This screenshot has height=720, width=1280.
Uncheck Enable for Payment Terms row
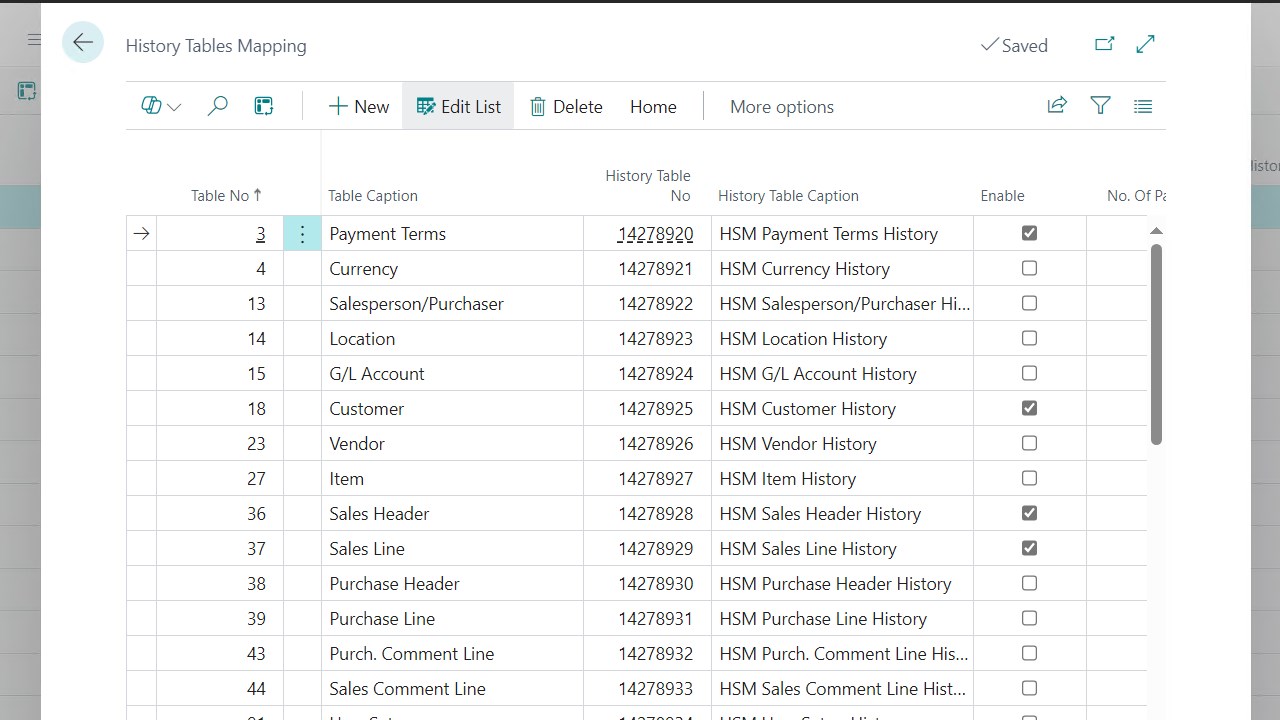point(1029,233)
